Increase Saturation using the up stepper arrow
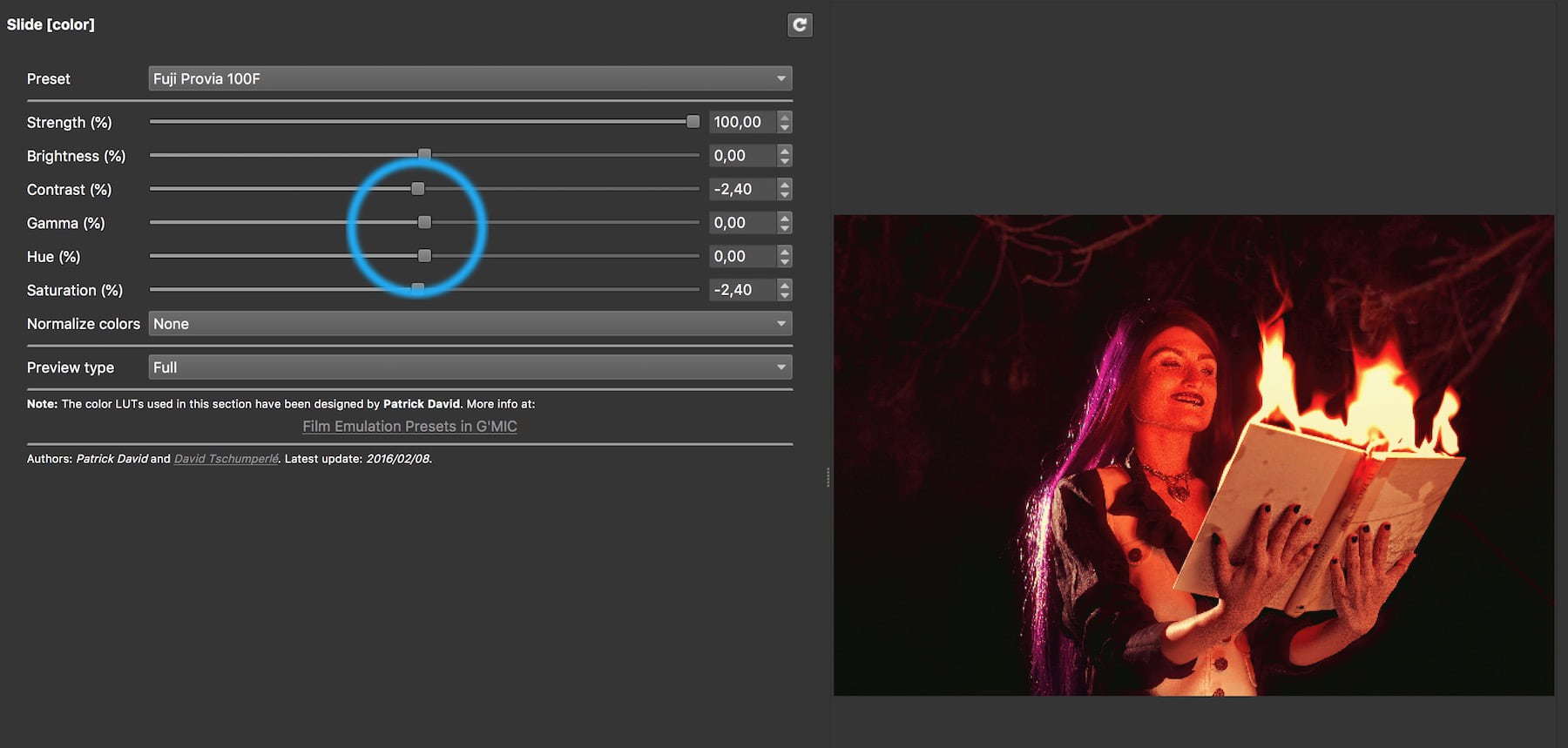The height and width of the screenshot is (748, 1568). 785,285
